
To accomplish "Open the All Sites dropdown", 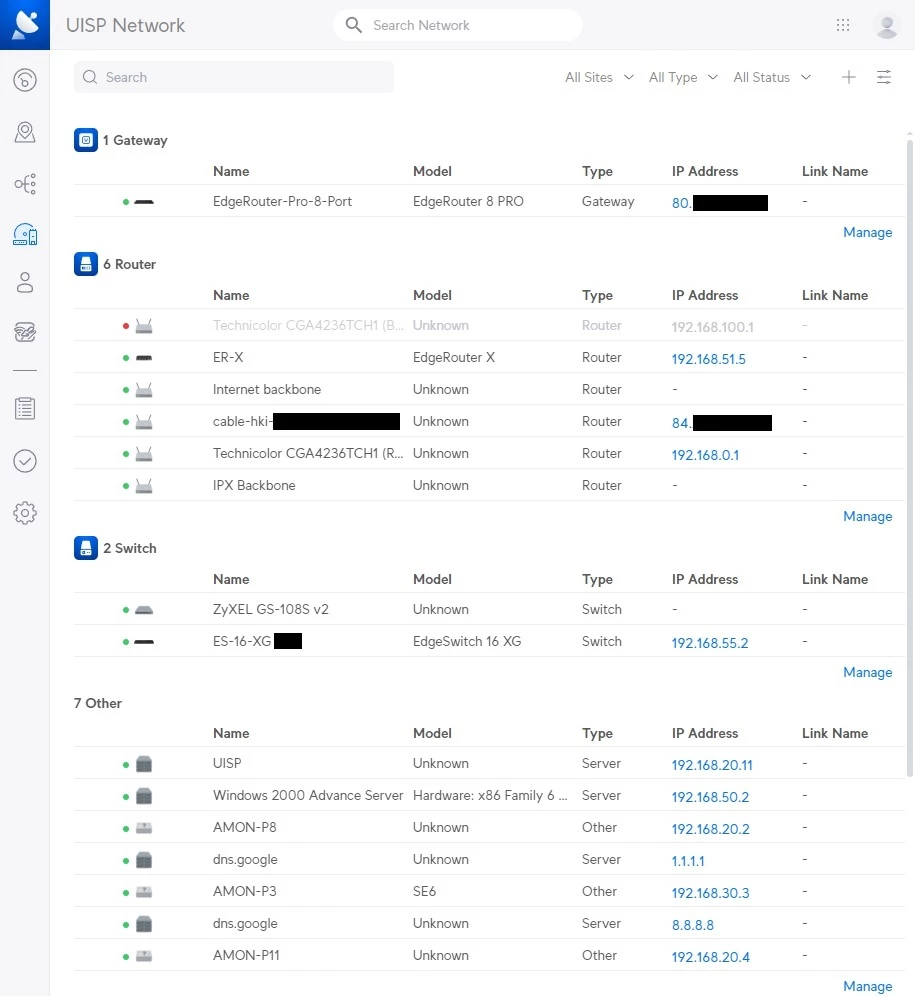I will (599, 77).
